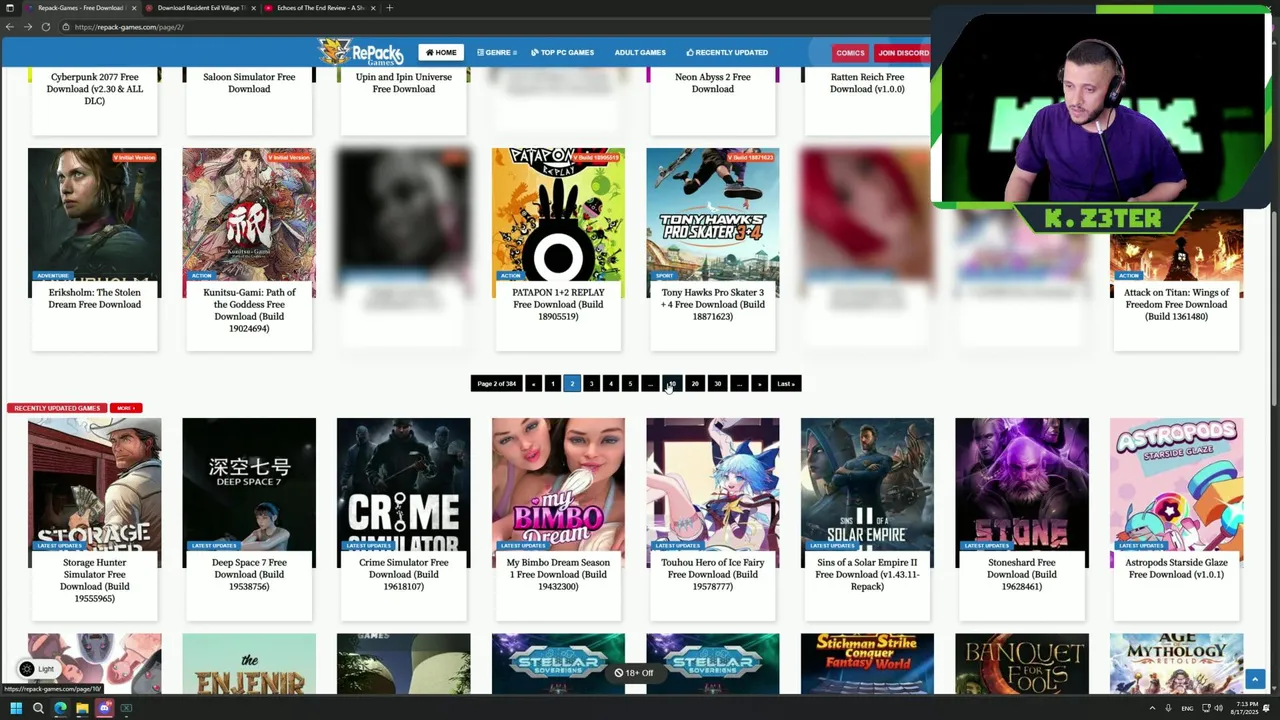Open TOP PC GAMES menu item

point(562,52)
